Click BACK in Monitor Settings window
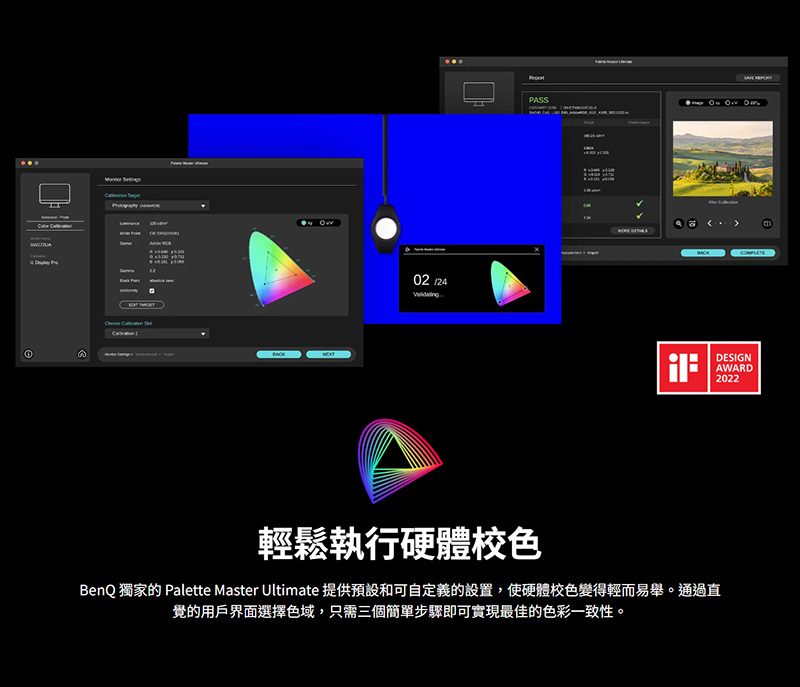 tap(279, 354)
